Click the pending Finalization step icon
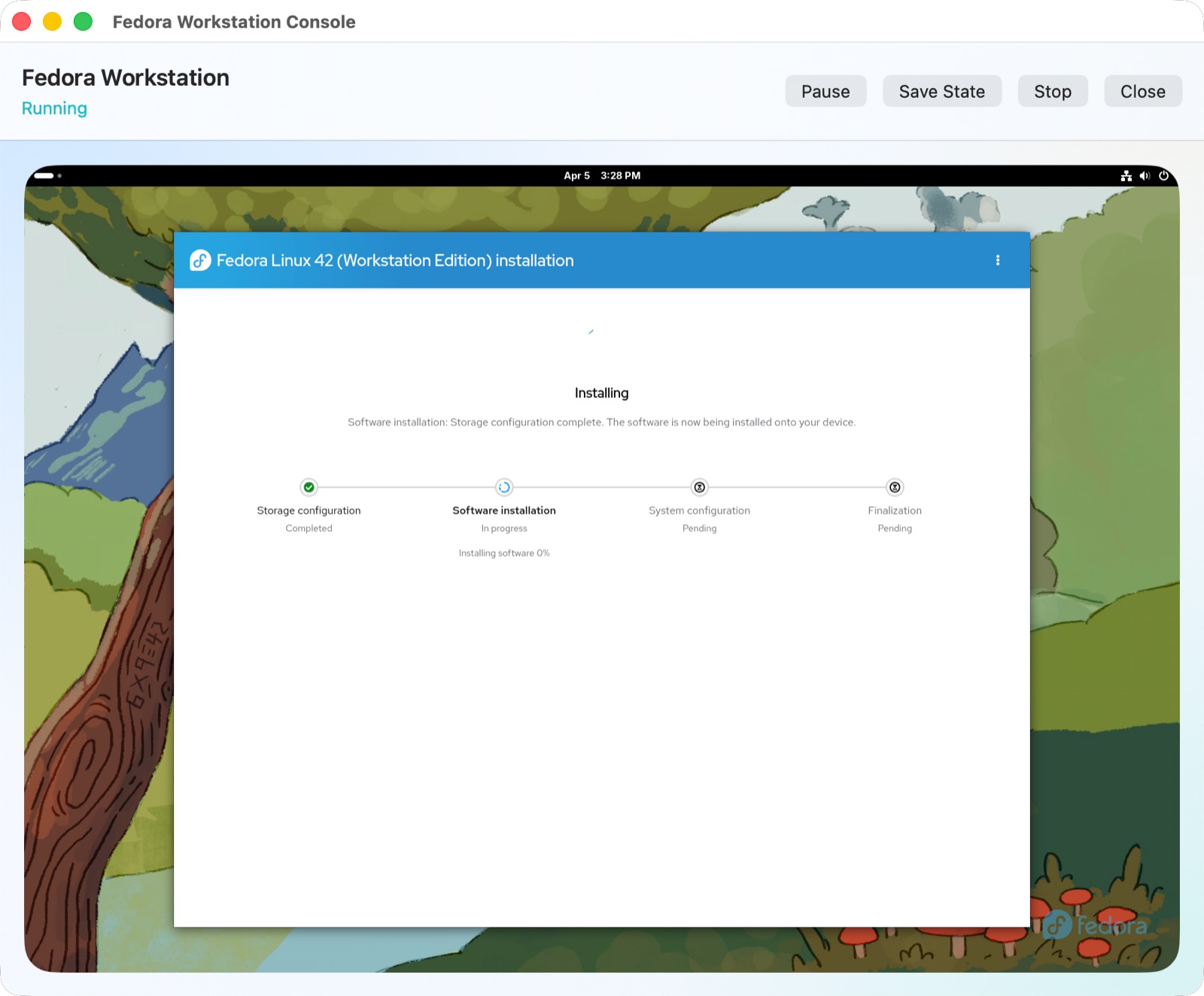The height and width of the screenshot is (996, 1204). point(894,487)
